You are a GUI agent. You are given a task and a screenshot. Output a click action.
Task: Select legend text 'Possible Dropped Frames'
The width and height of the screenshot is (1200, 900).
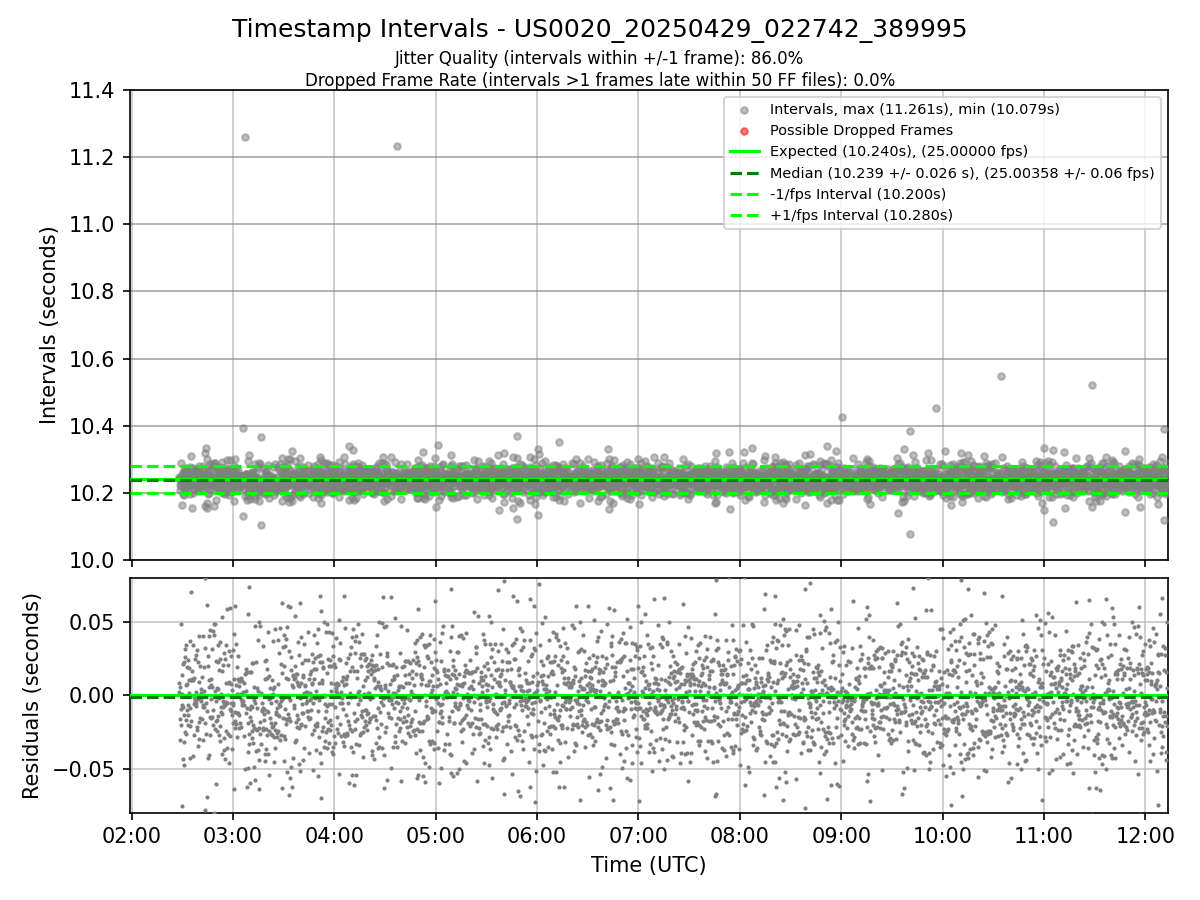pyautogui.click(x=861, y=130)
